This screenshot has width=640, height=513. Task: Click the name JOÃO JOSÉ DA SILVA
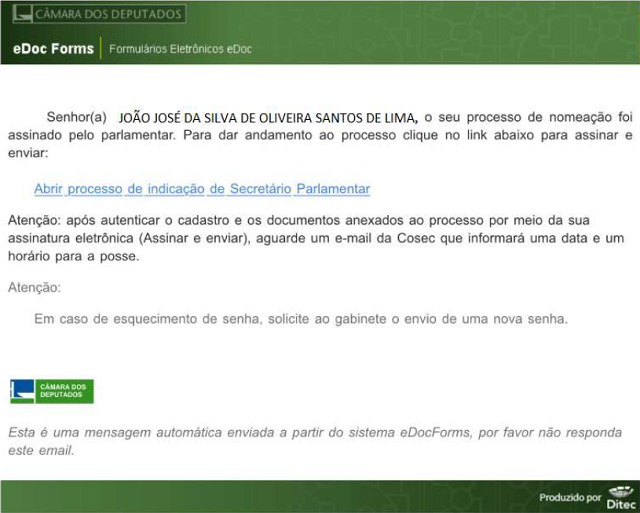point(178,118)
